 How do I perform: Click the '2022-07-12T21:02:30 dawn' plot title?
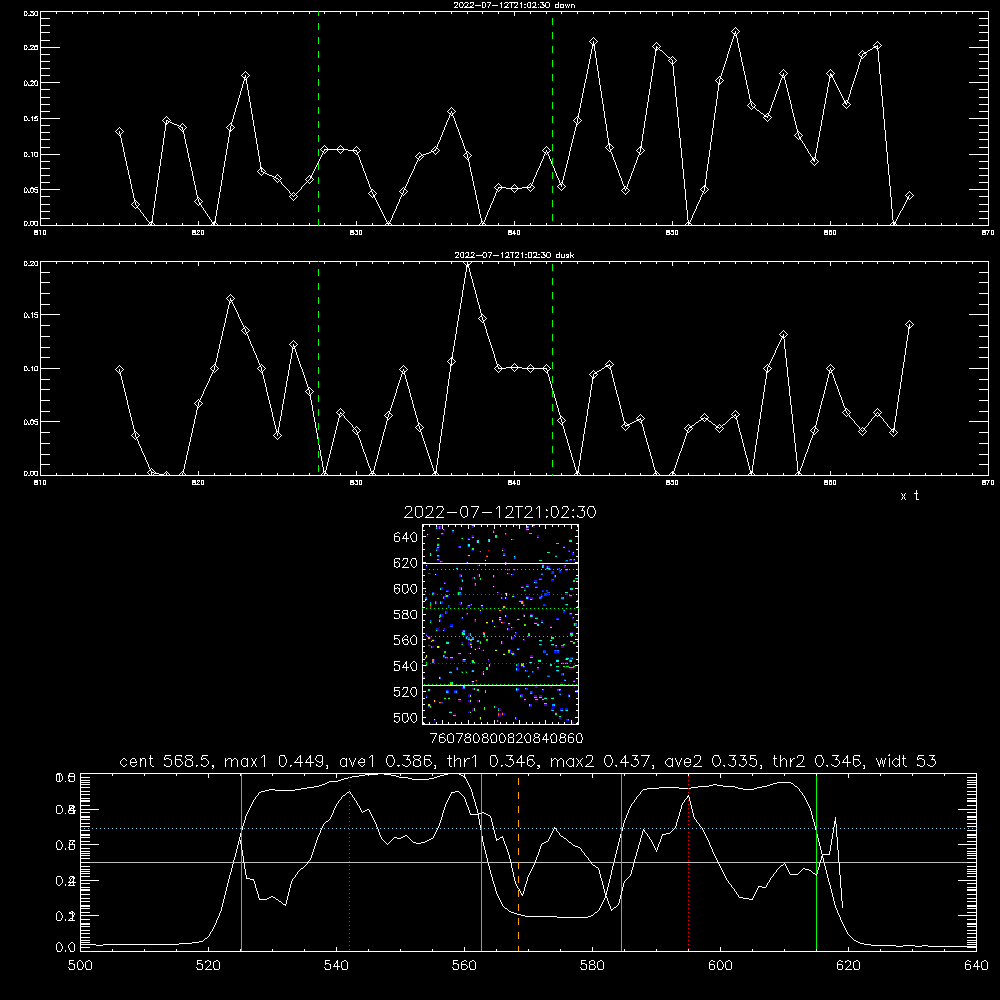[514, 4]
